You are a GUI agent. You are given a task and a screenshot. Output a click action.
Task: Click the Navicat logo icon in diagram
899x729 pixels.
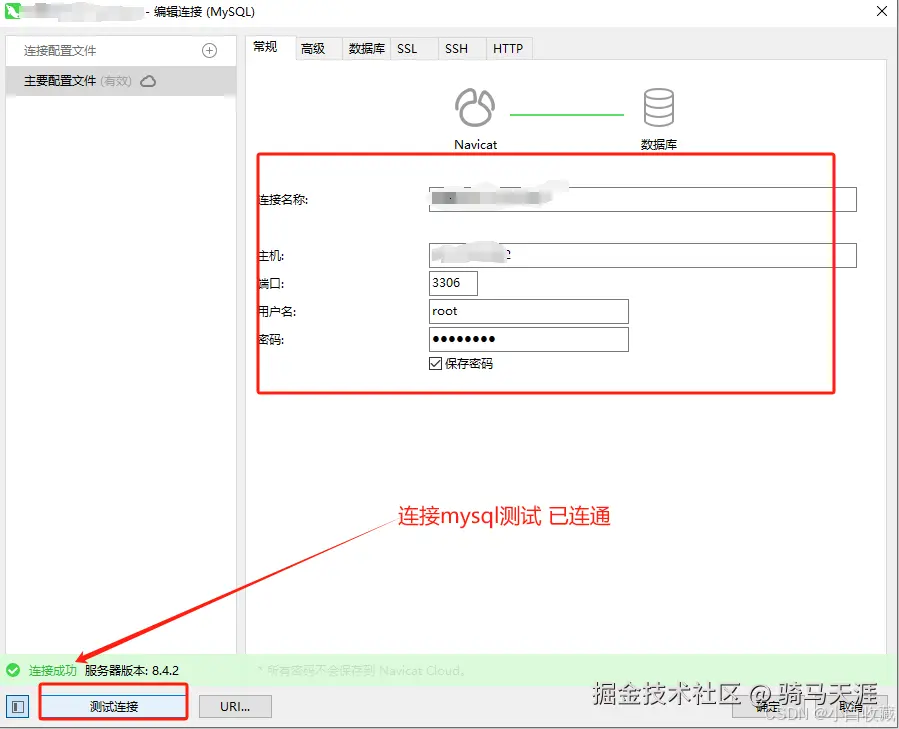pos(475,107)
